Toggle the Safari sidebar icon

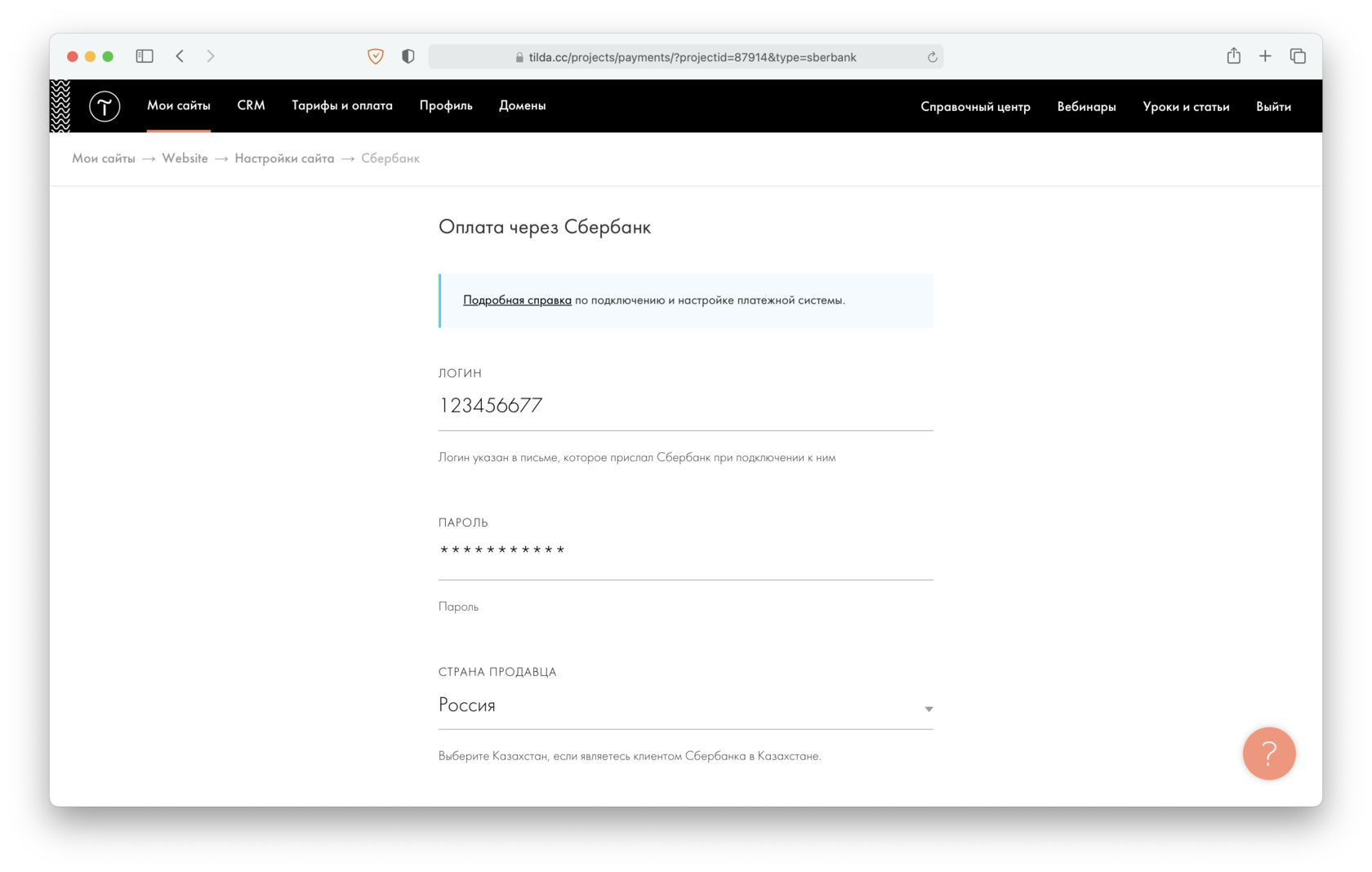[x=145, y=56]
